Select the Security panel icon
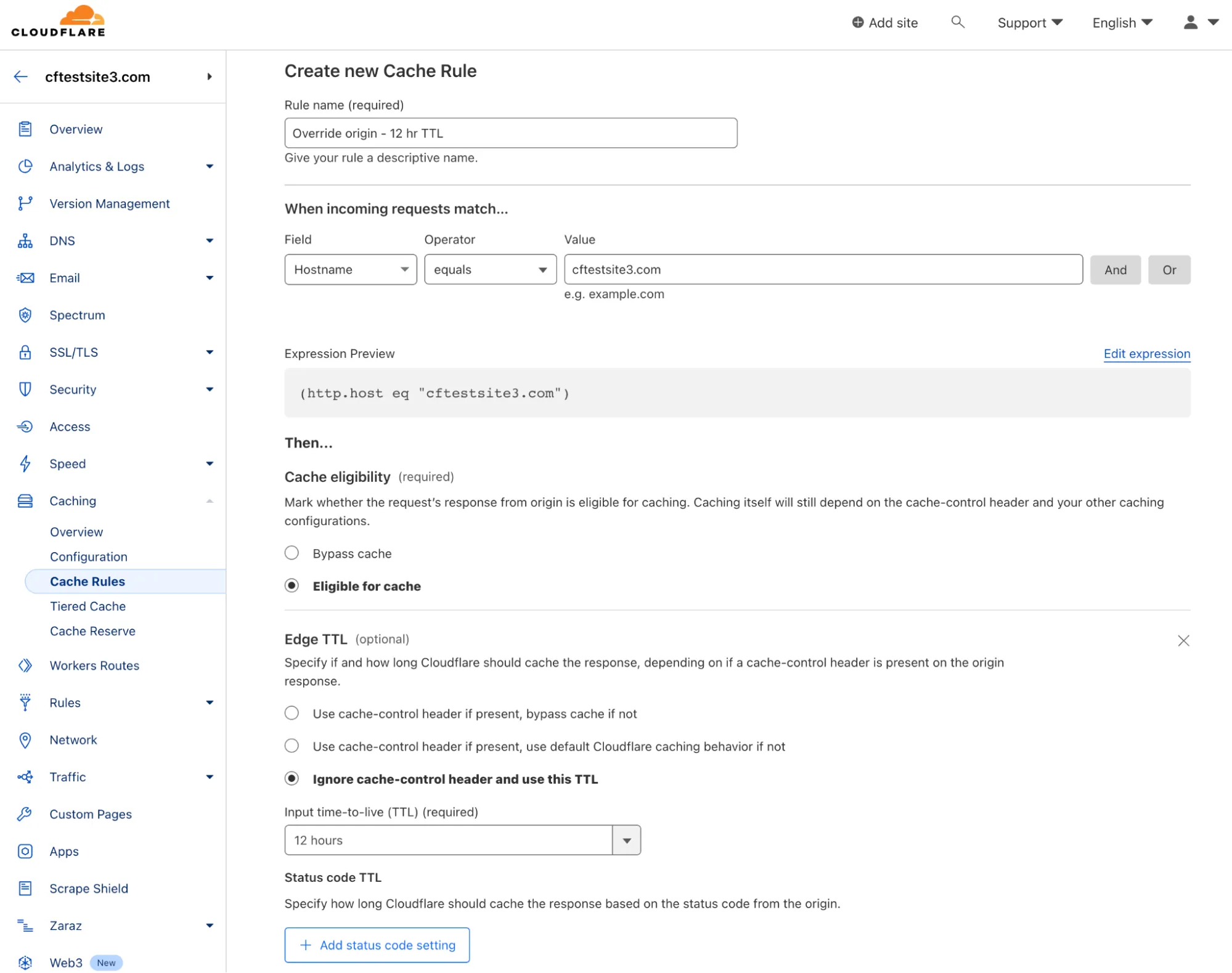The height and width of the screenshot is (973, 1232). (x=26, y=389)
